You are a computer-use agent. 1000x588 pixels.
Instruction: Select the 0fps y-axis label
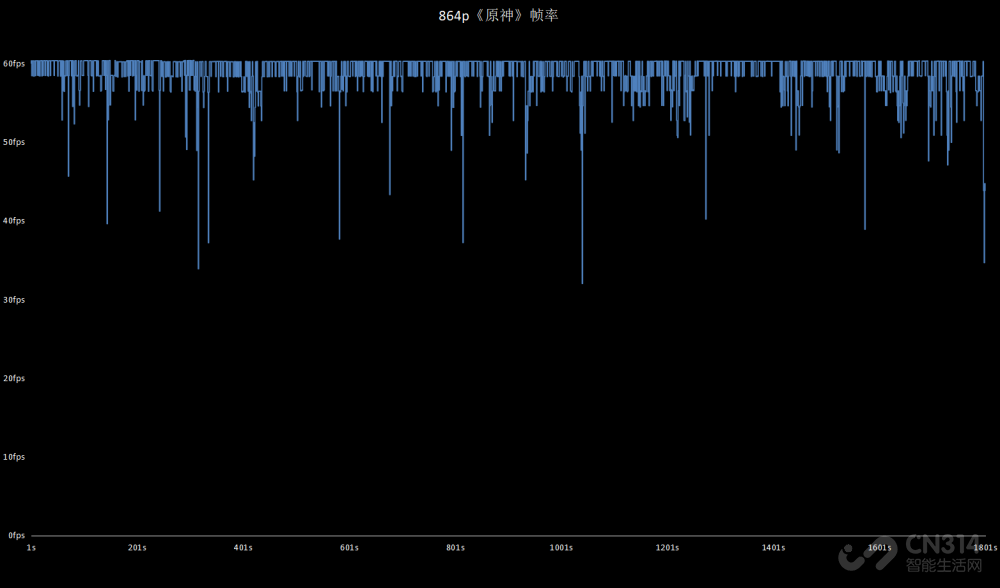click(16, 535)
